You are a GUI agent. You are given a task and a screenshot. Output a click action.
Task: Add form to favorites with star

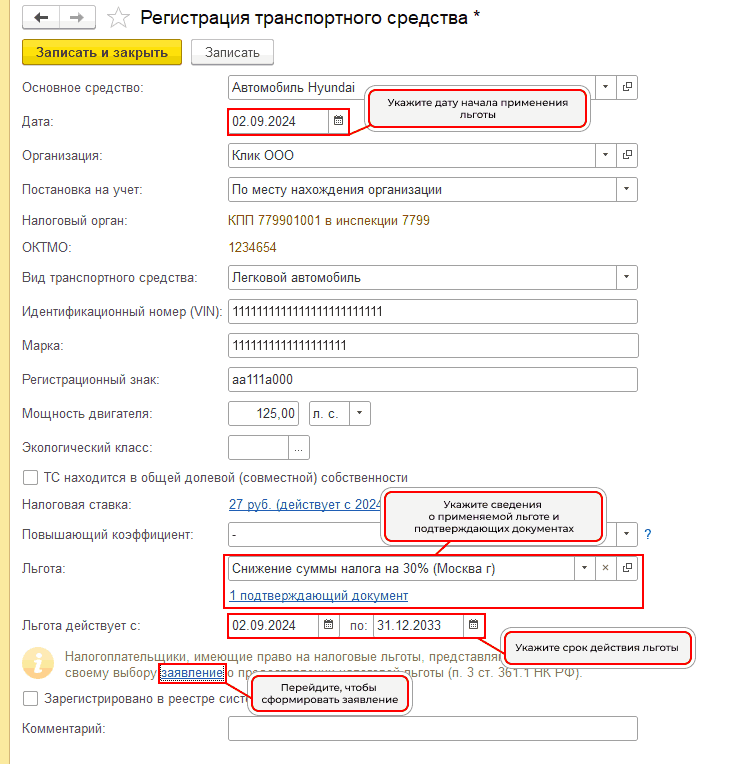click(x=119, y=18)
